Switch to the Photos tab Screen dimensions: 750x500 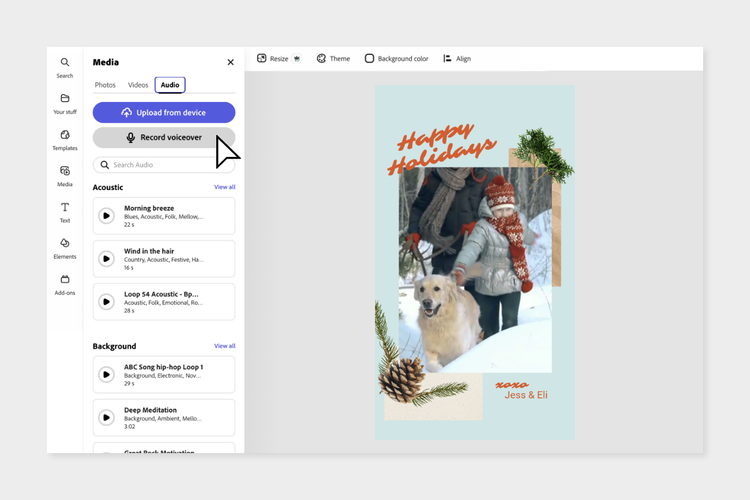[105, 85]
